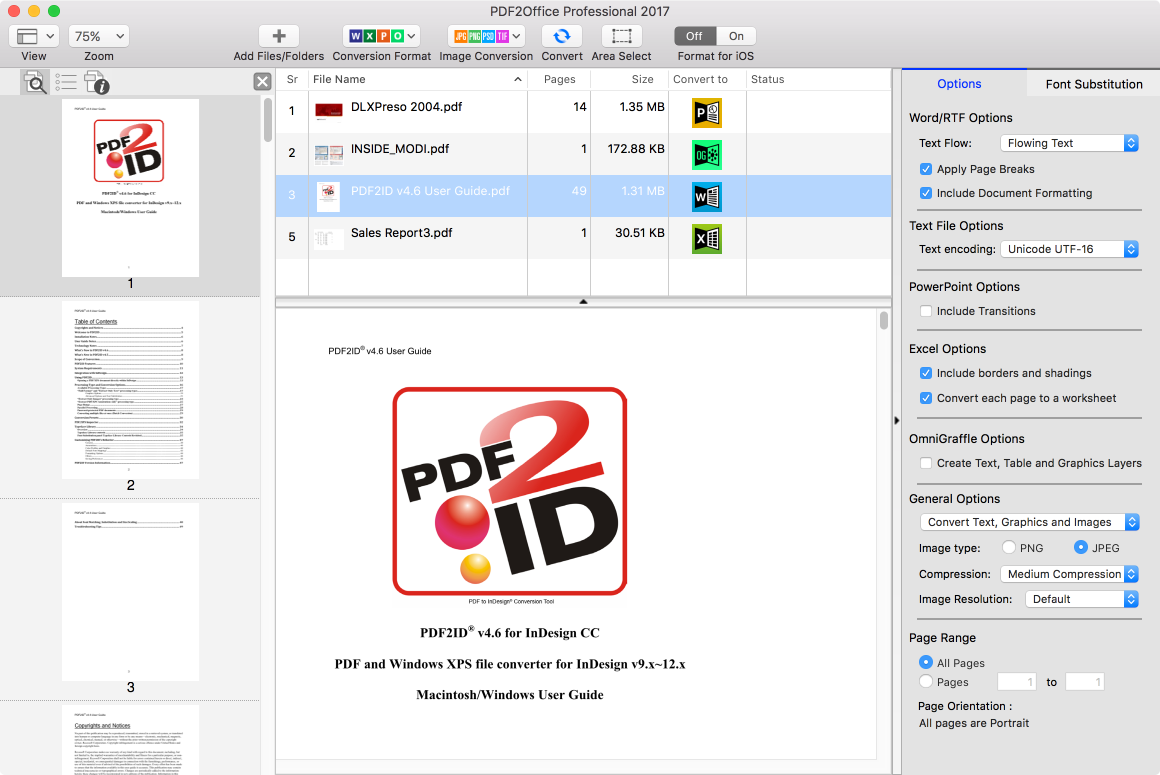Select page 2 Table of Contents thumbnail
1160x775 pixels.
pos(130,390)
